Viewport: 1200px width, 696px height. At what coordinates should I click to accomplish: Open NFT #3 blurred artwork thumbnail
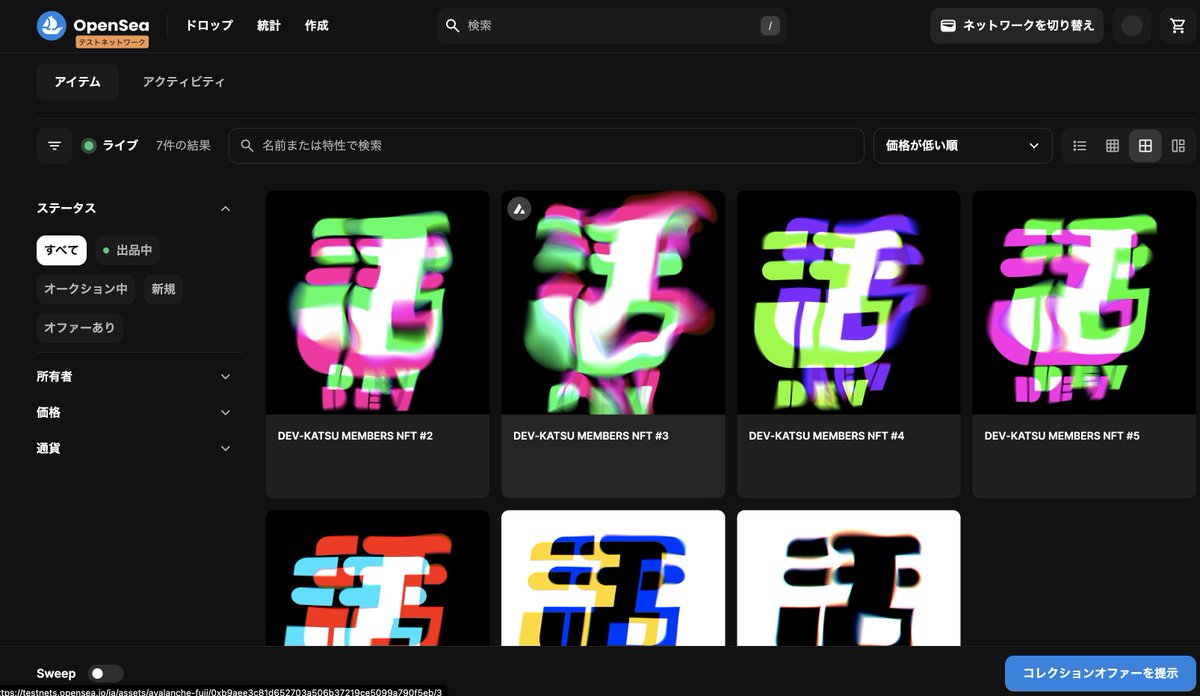tap(613, 303)
